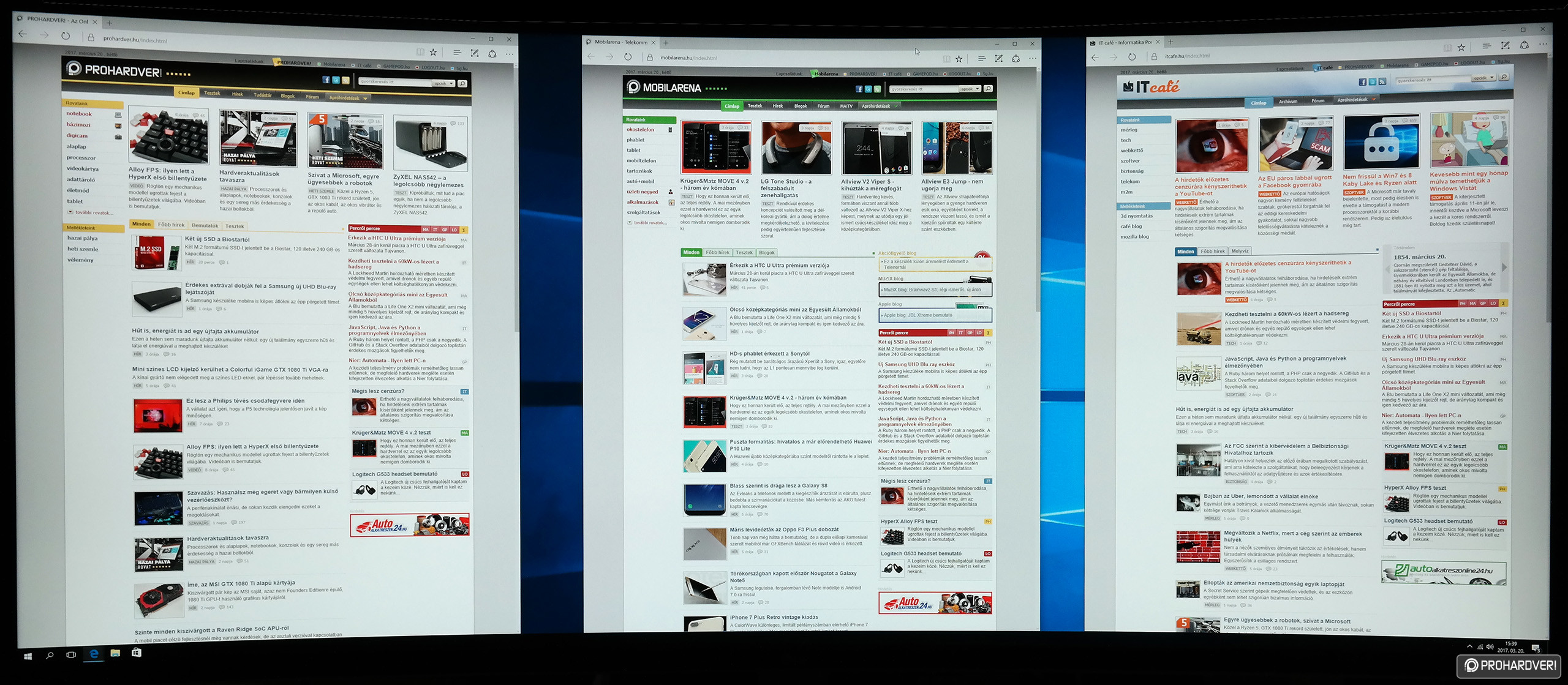This screenshot has height=685, width=1568.
Task: Refresh the Mobilarena page
Action: 628,57
